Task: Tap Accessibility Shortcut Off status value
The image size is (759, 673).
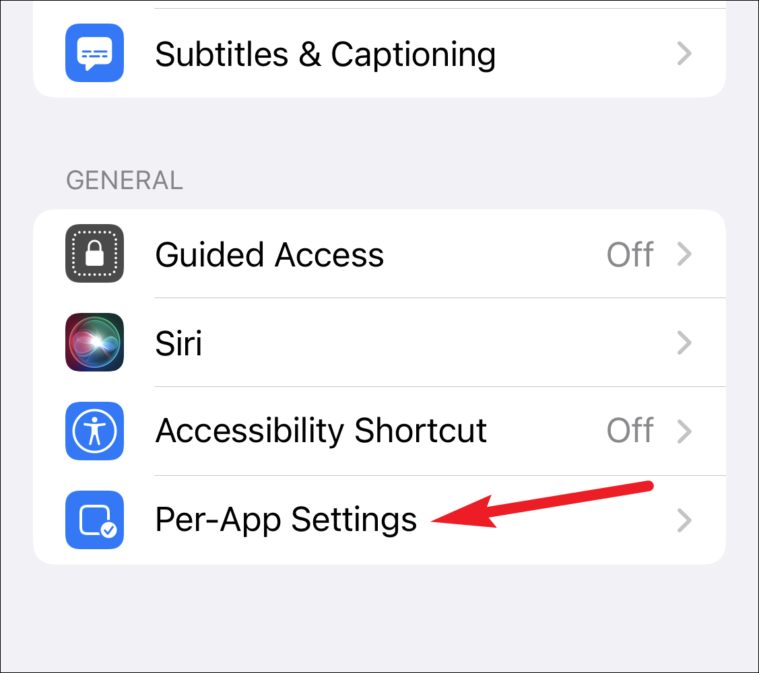Action: (x=630, y=430)
